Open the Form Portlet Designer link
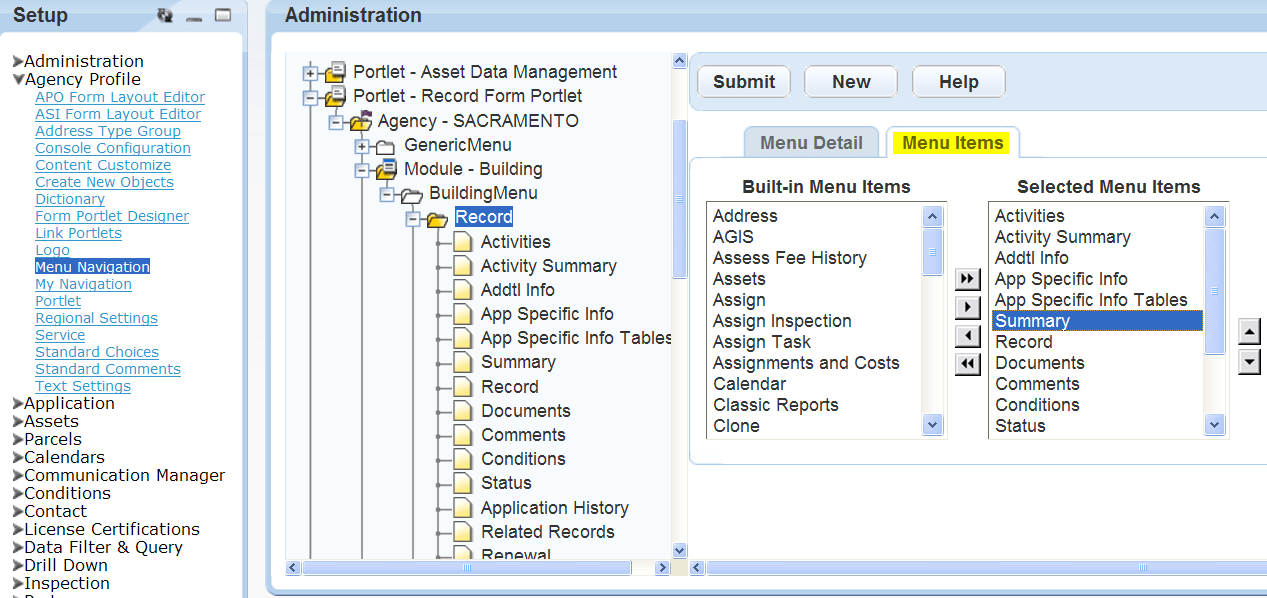Viewport: 1267px width, 598px height. (x=112, y=216)
